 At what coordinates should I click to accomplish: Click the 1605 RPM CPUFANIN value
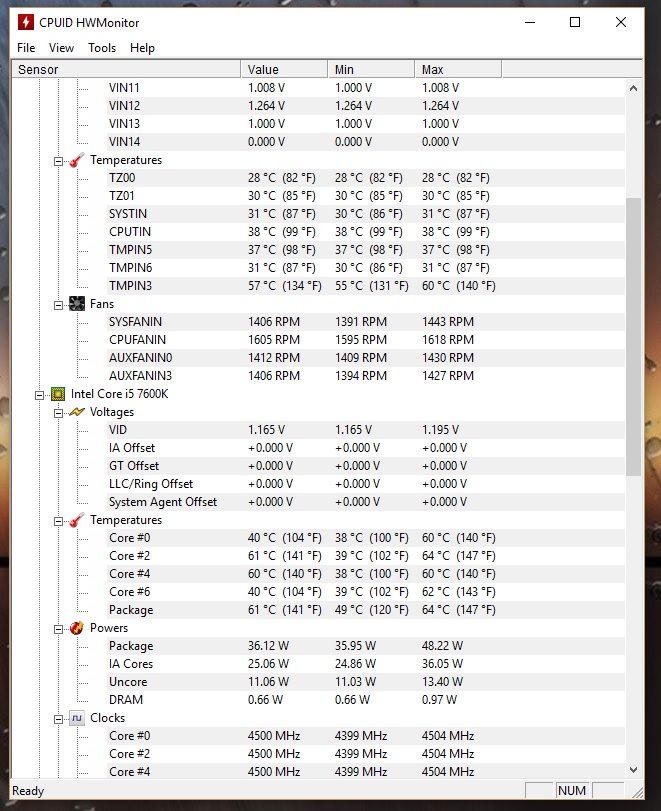274,340
